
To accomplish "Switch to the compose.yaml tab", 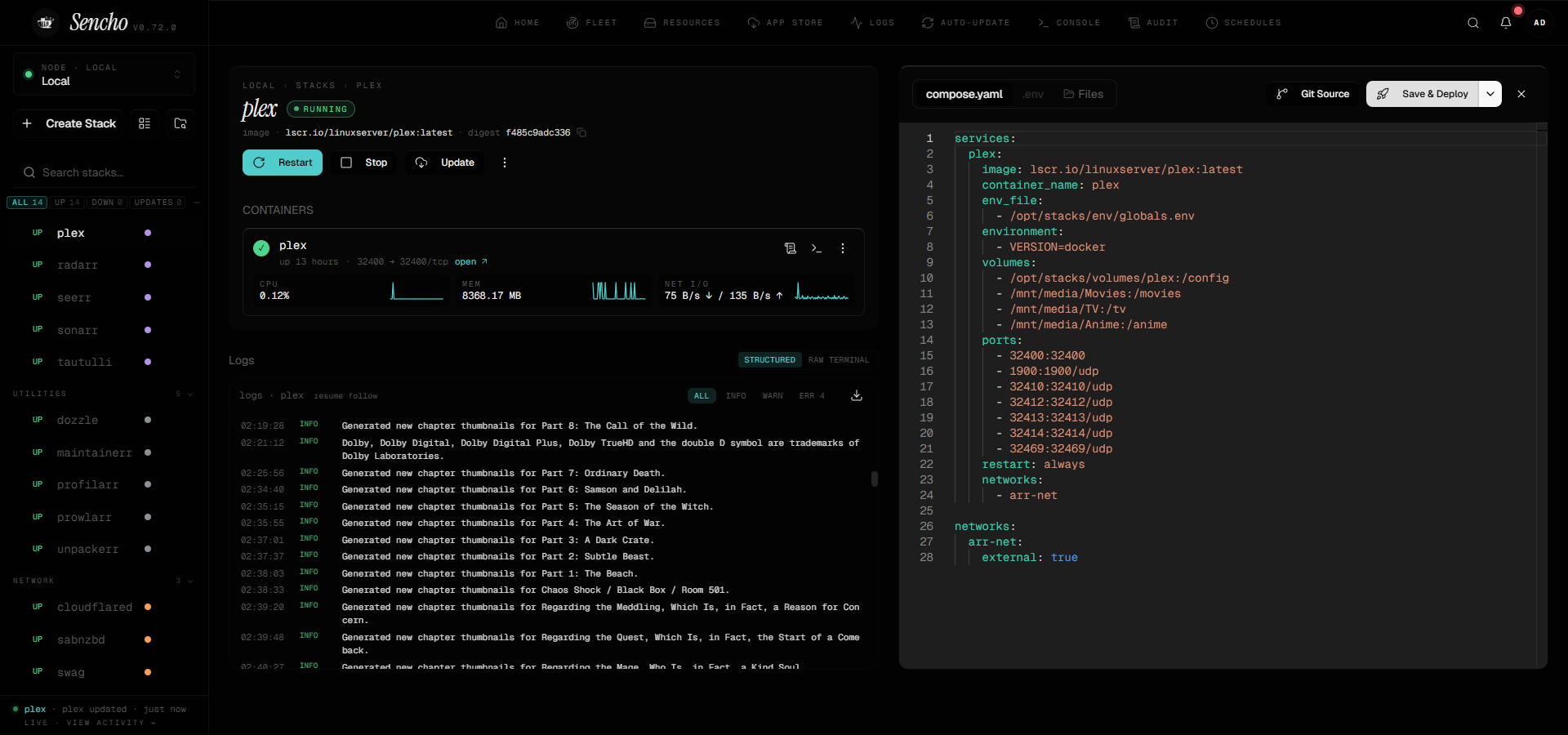I will coord(964,94).
